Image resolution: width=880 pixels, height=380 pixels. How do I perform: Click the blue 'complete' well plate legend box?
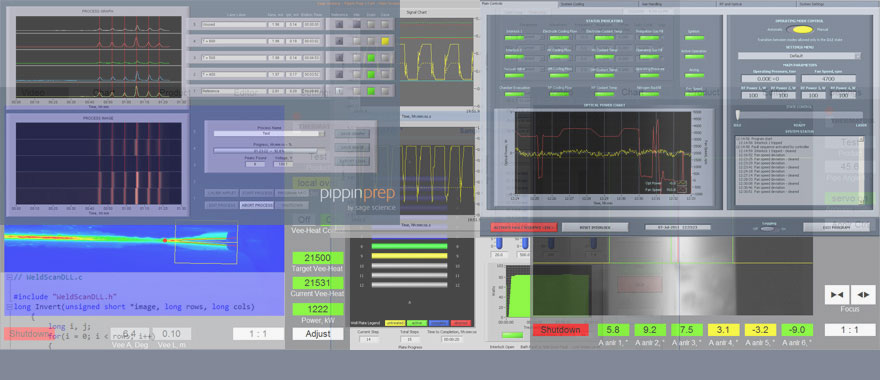tap(439, 323)
